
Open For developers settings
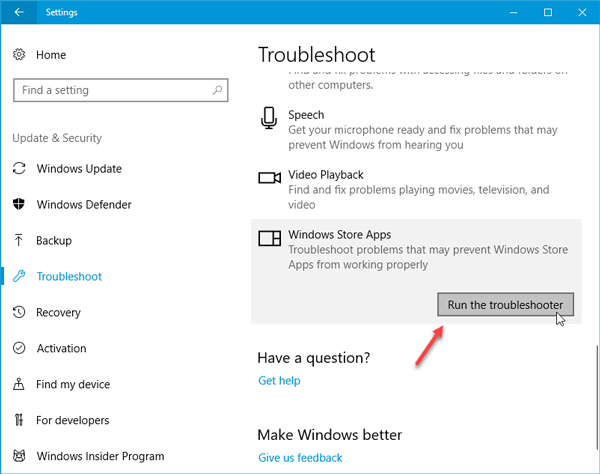tap(73, 420)
